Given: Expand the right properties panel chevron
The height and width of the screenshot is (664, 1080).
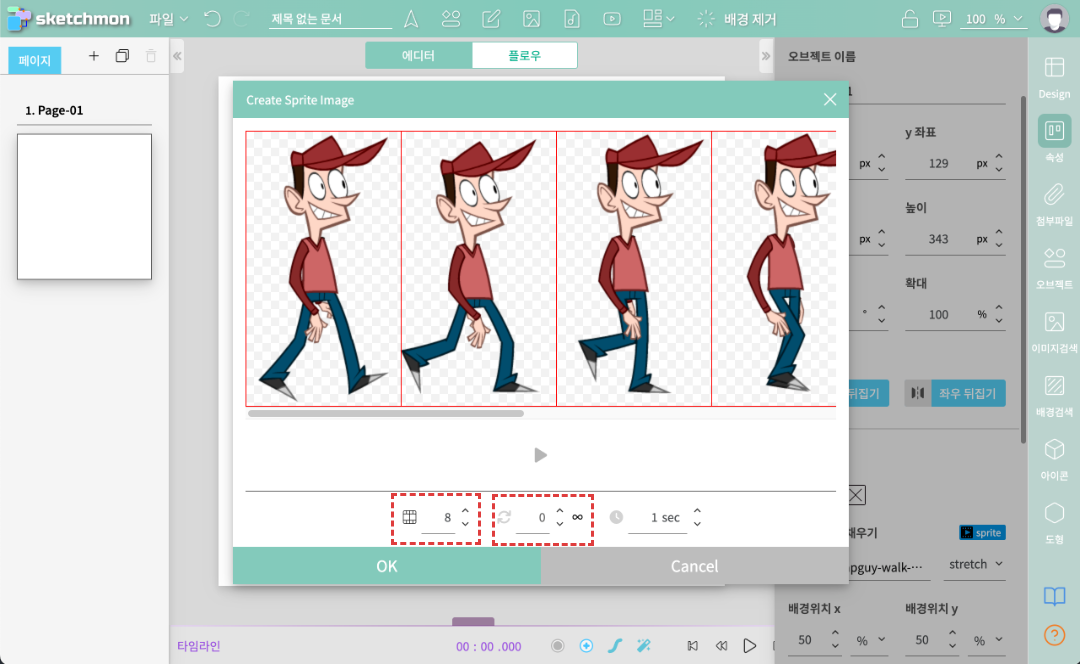Looking at the screenshot, I should tap(765, 56).
